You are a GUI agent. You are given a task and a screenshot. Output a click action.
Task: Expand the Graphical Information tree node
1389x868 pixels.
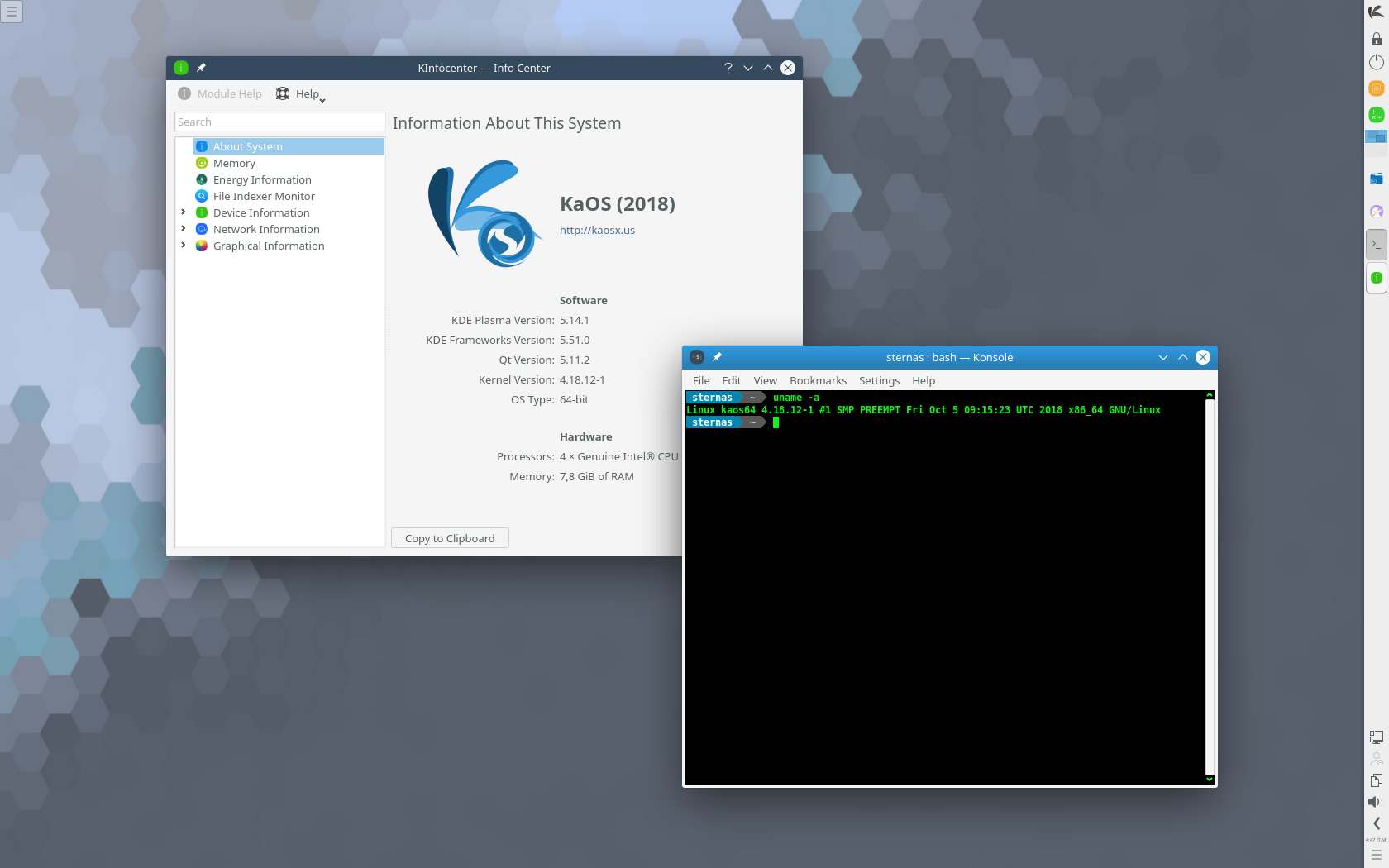(184, 246)
